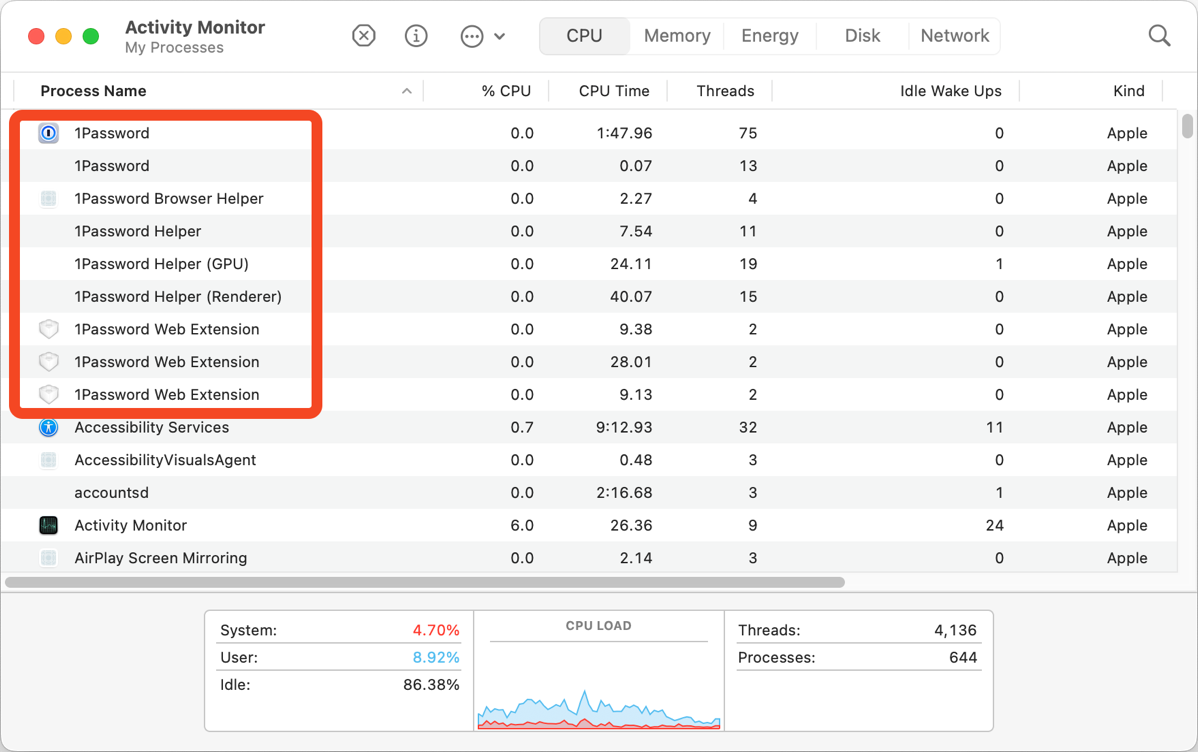Sort by the Threads column header

click(723, 90)
